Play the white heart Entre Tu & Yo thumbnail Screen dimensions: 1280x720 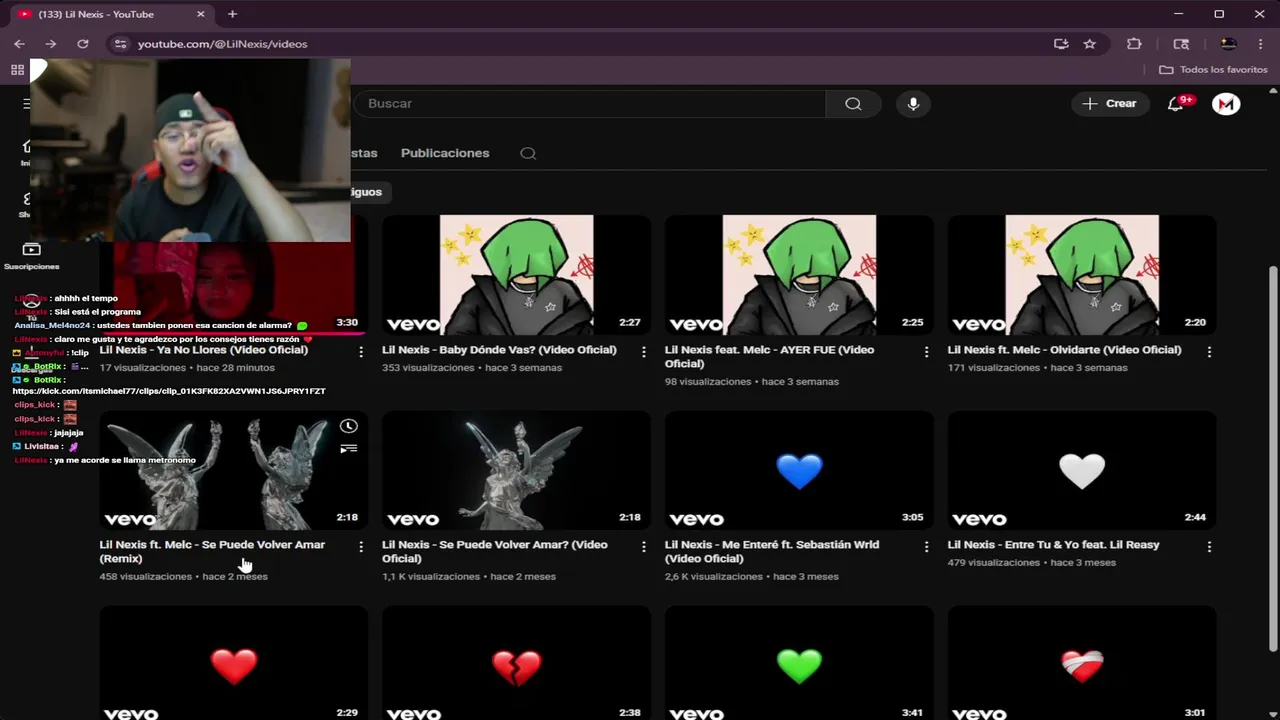1082,470
